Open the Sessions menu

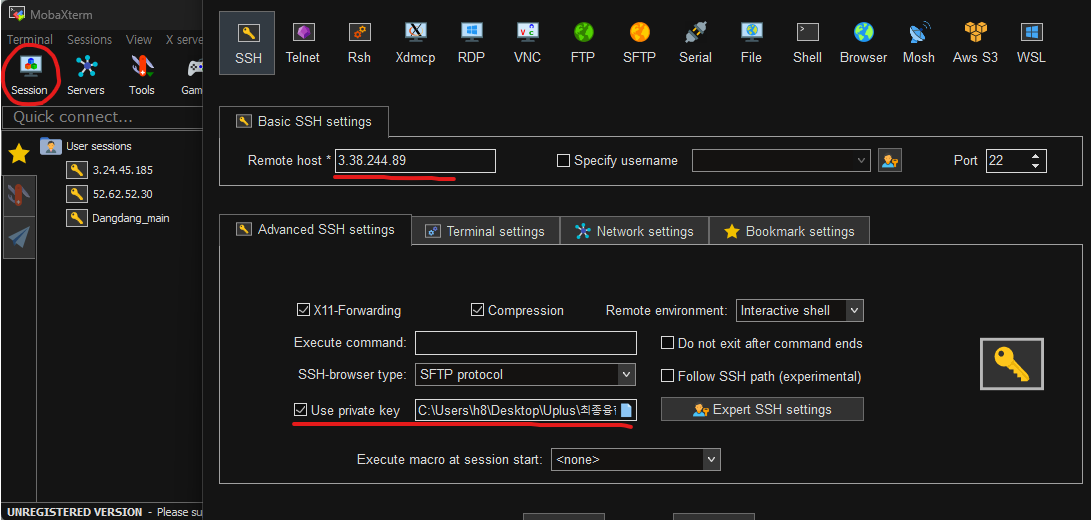click(89, 40)
